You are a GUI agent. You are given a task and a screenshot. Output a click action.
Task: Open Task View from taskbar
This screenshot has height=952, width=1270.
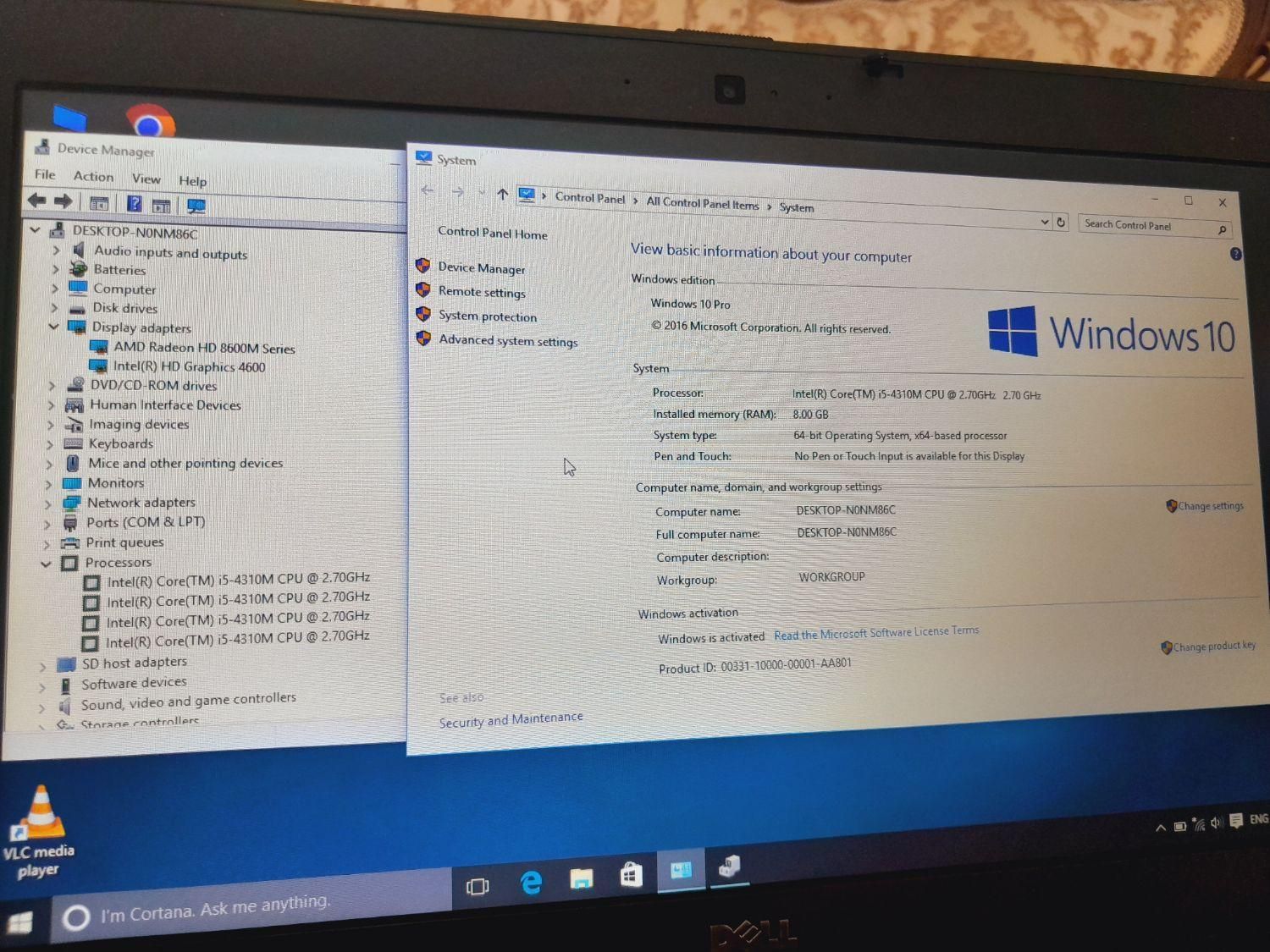point(478,887)
